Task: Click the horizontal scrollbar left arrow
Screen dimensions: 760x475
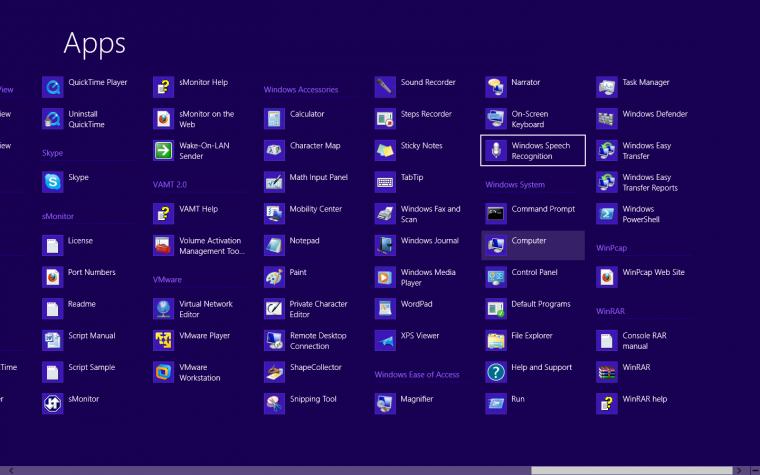Action: 11,470
